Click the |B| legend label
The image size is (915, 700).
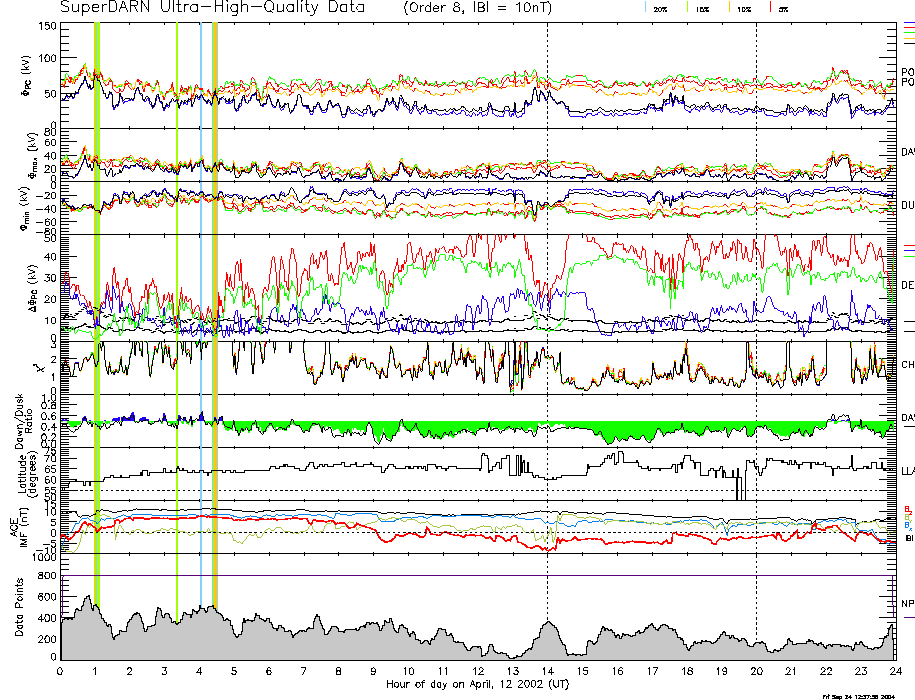908,538
